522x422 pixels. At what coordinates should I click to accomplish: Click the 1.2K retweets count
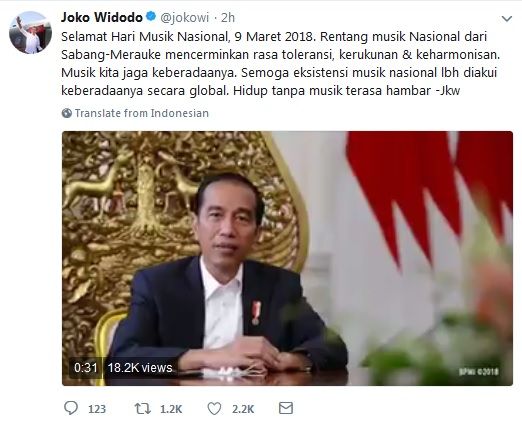(x=171, y=409)
